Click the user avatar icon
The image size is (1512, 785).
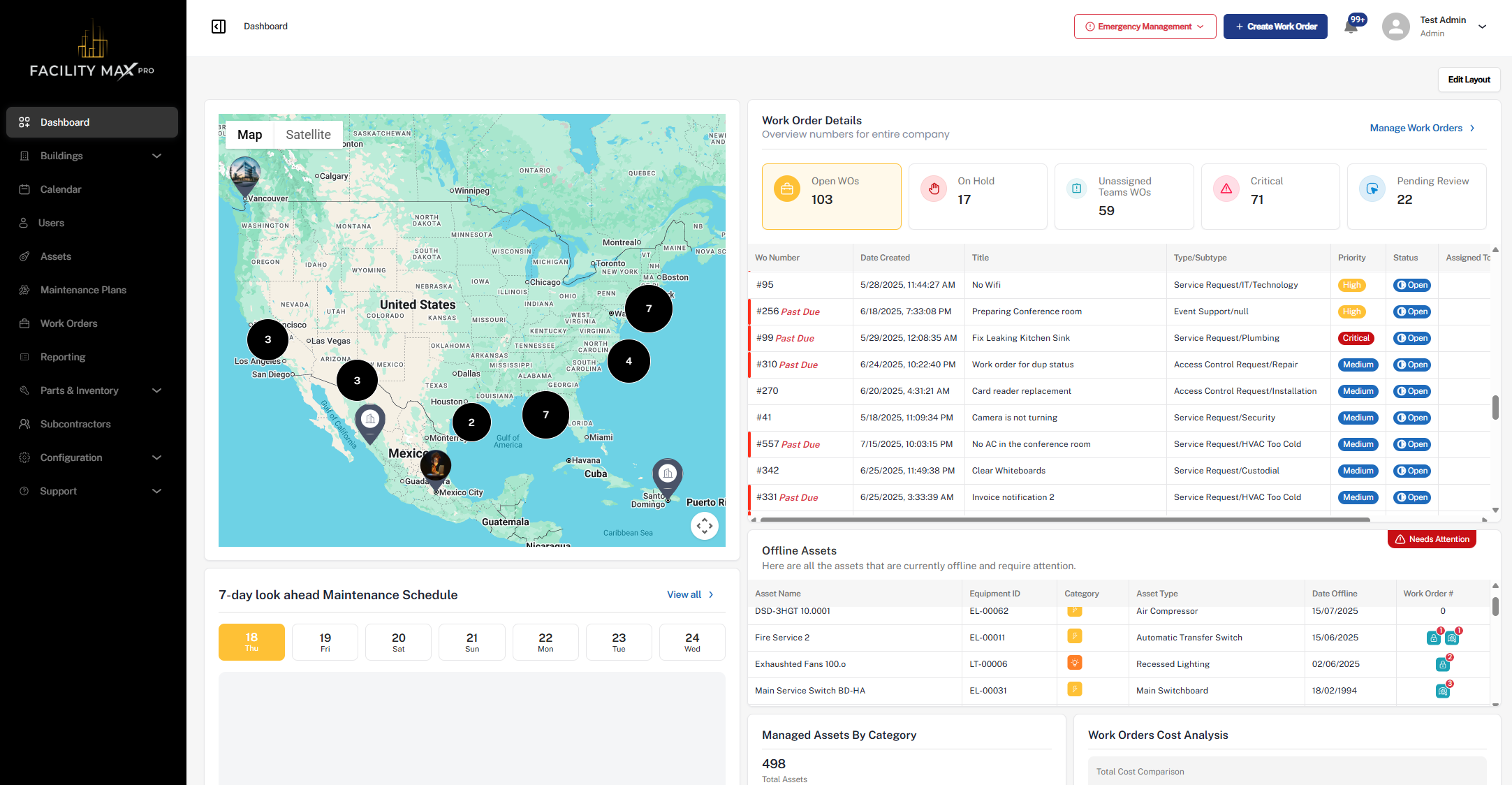pyautogui.click(x=1395, y=27)
